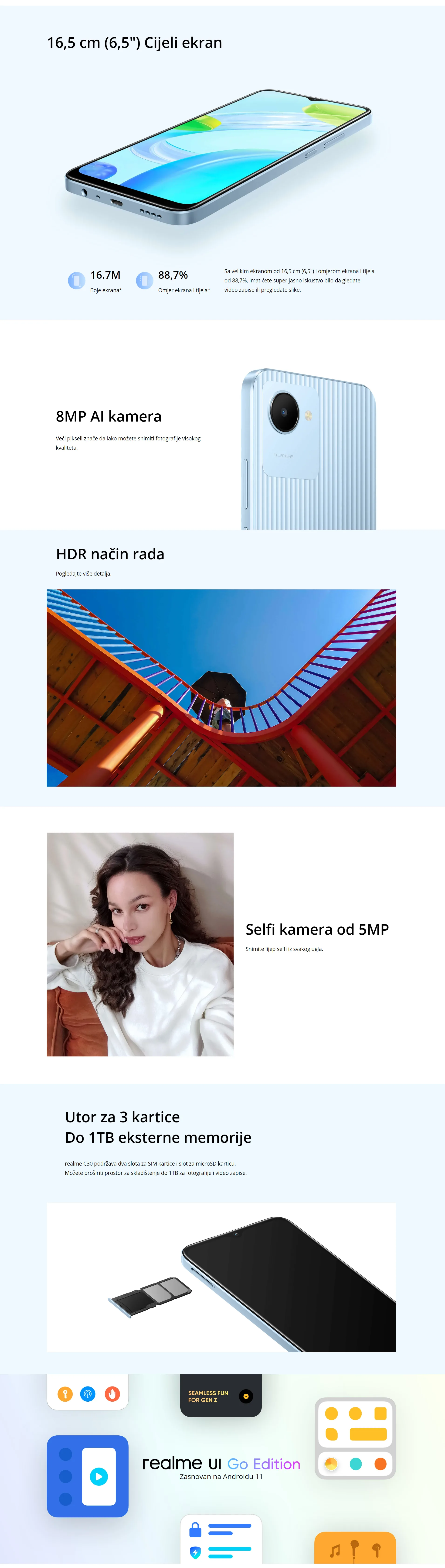Viewport: 445px width, 1568px height.
Task: Click the music note icon
Action: (335, 1550)
